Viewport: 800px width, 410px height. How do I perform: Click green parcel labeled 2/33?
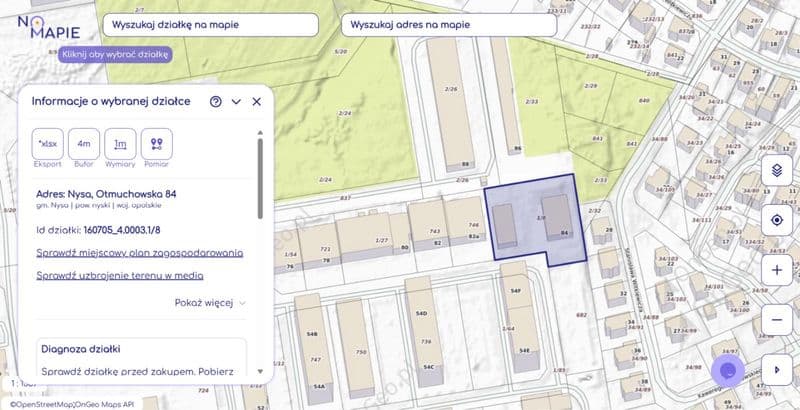click(532, 102)
